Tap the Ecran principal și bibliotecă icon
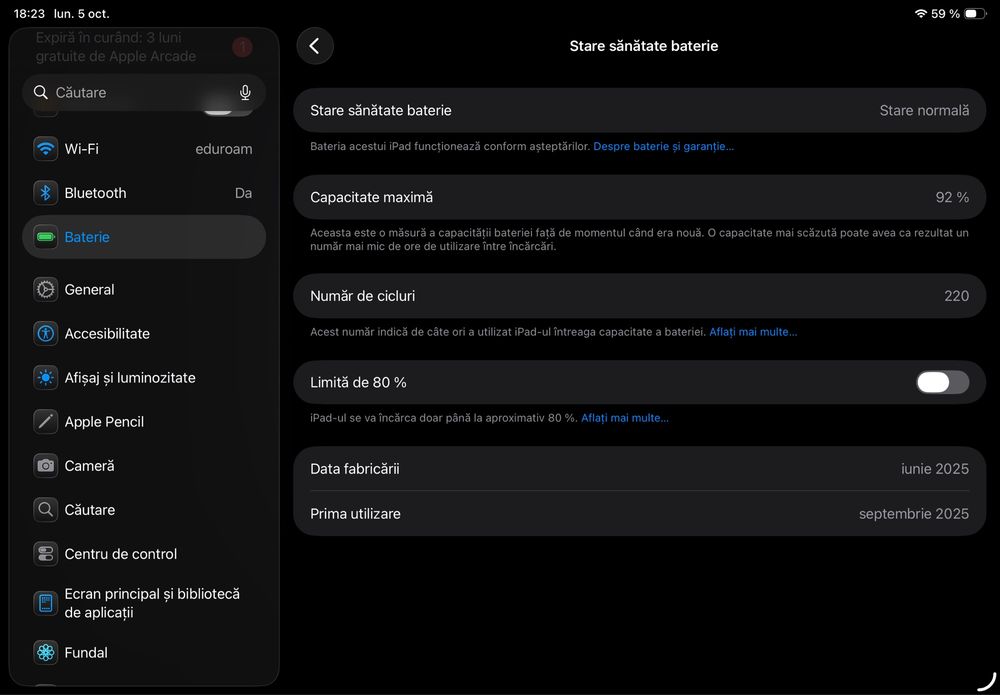 [x=45, y=603]
